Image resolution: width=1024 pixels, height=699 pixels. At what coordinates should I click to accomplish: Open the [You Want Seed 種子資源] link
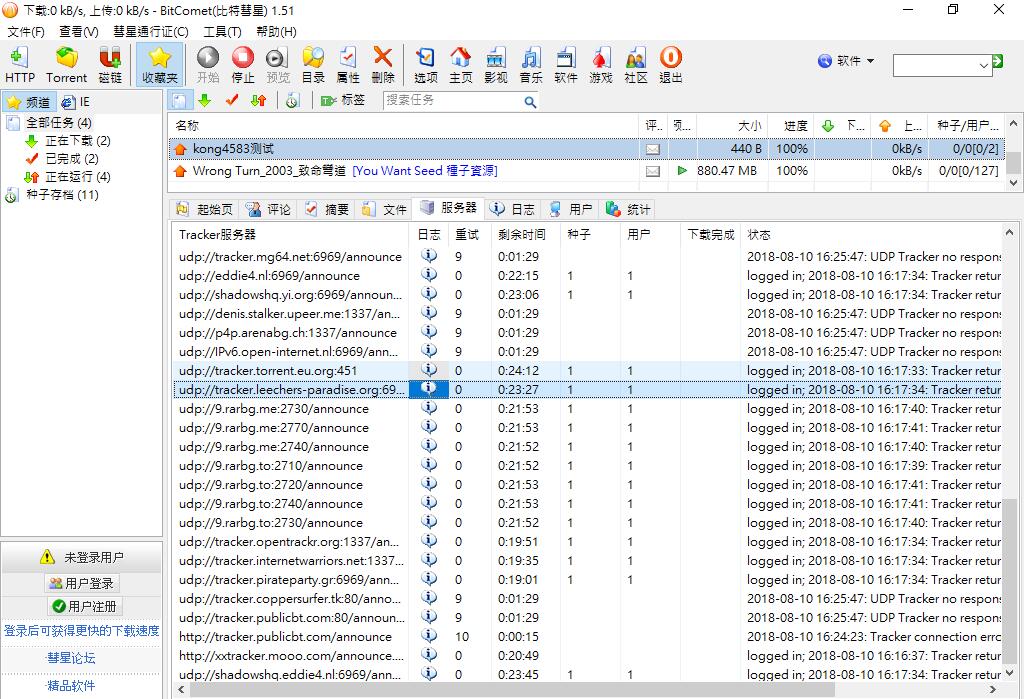pos(424,171)
